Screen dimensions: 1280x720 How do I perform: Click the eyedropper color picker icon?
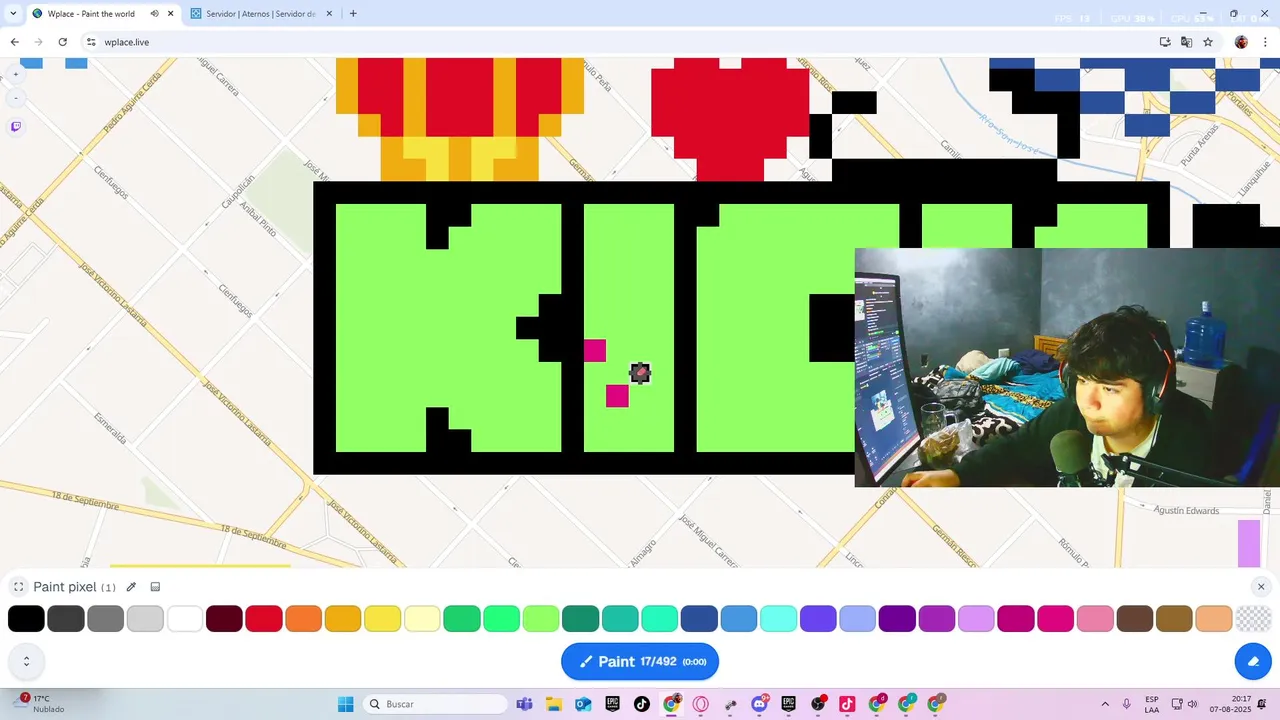[x=131, y=587]
